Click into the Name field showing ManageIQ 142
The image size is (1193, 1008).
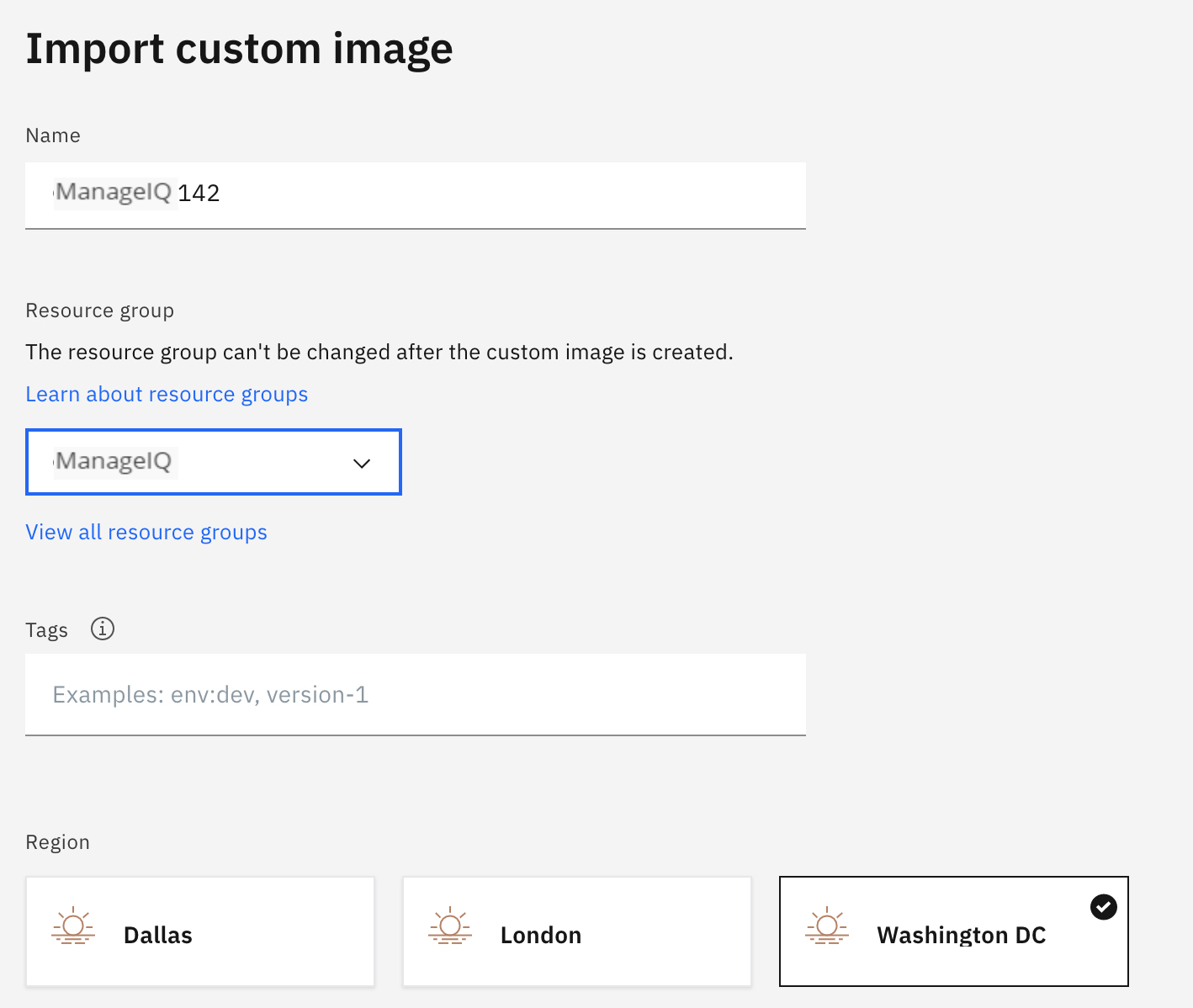[416, 194]
